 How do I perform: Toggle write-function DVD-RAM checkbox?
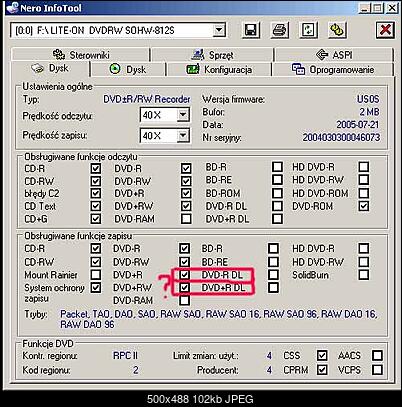tap(184, 300)
